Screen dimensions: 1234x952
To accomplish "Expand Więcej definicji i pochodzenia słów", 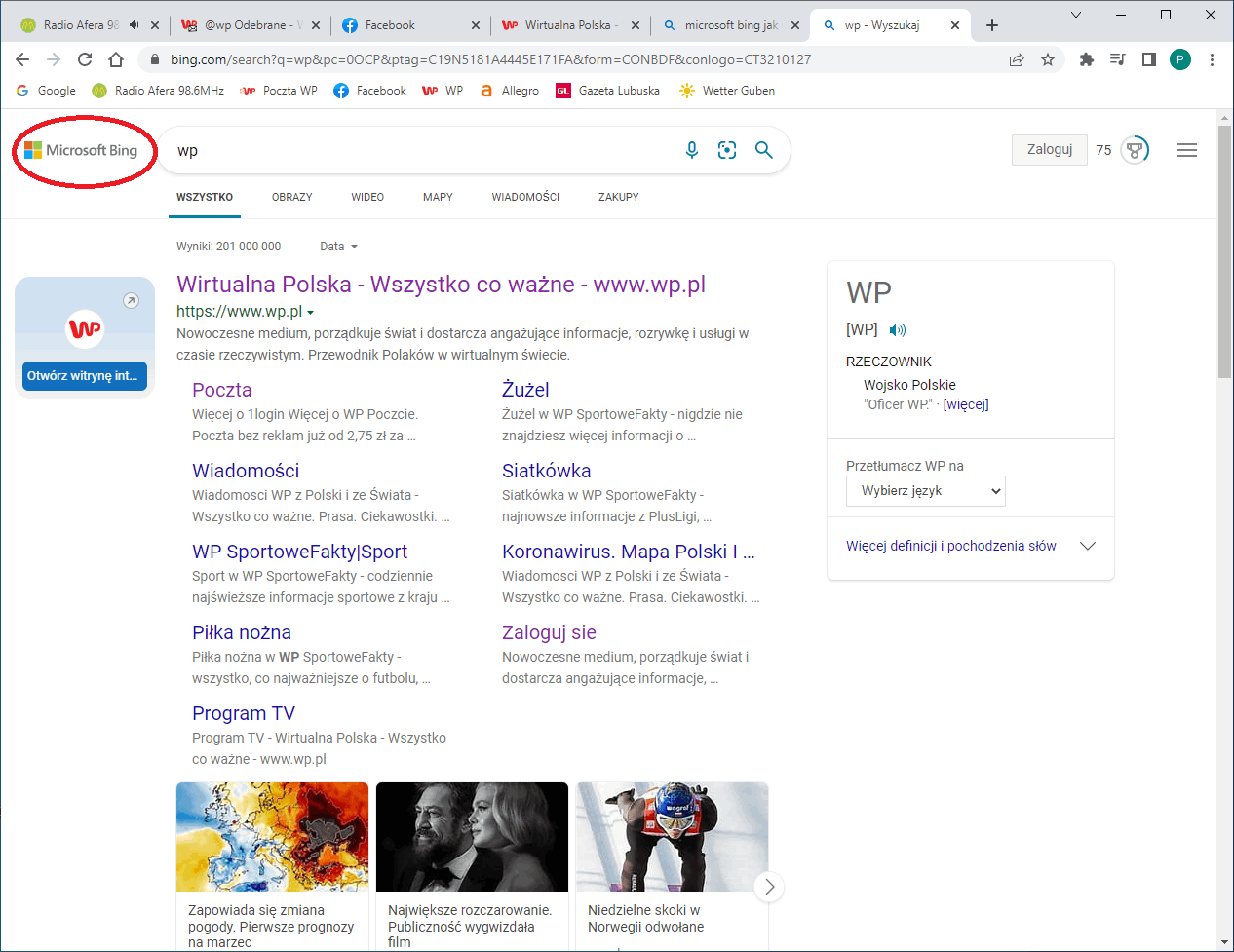I will pos(971,546).
